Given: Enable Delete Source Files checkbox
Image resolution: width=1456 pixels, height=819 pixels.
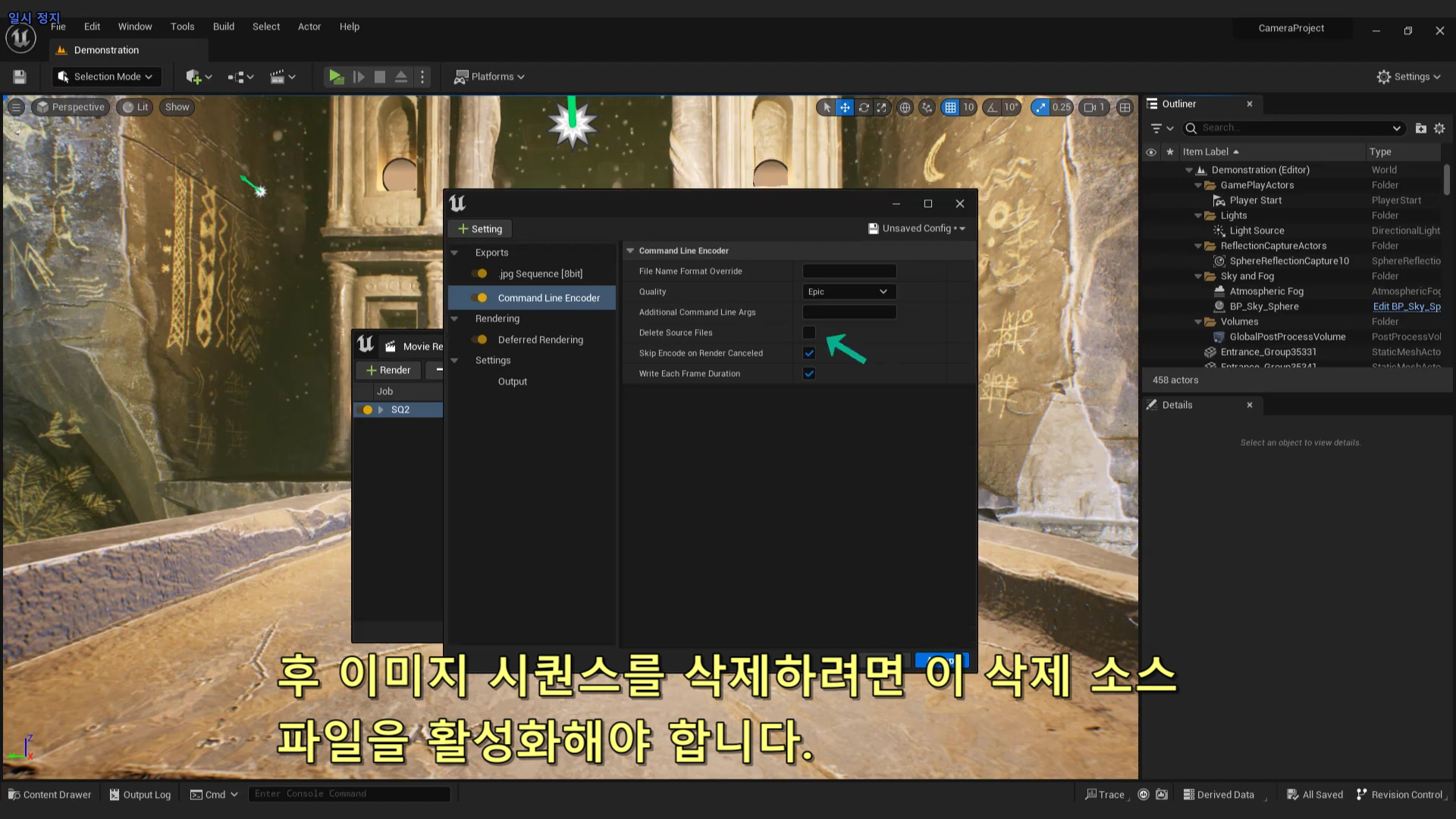Looking at the screenshot, I should tap(809, 333).
